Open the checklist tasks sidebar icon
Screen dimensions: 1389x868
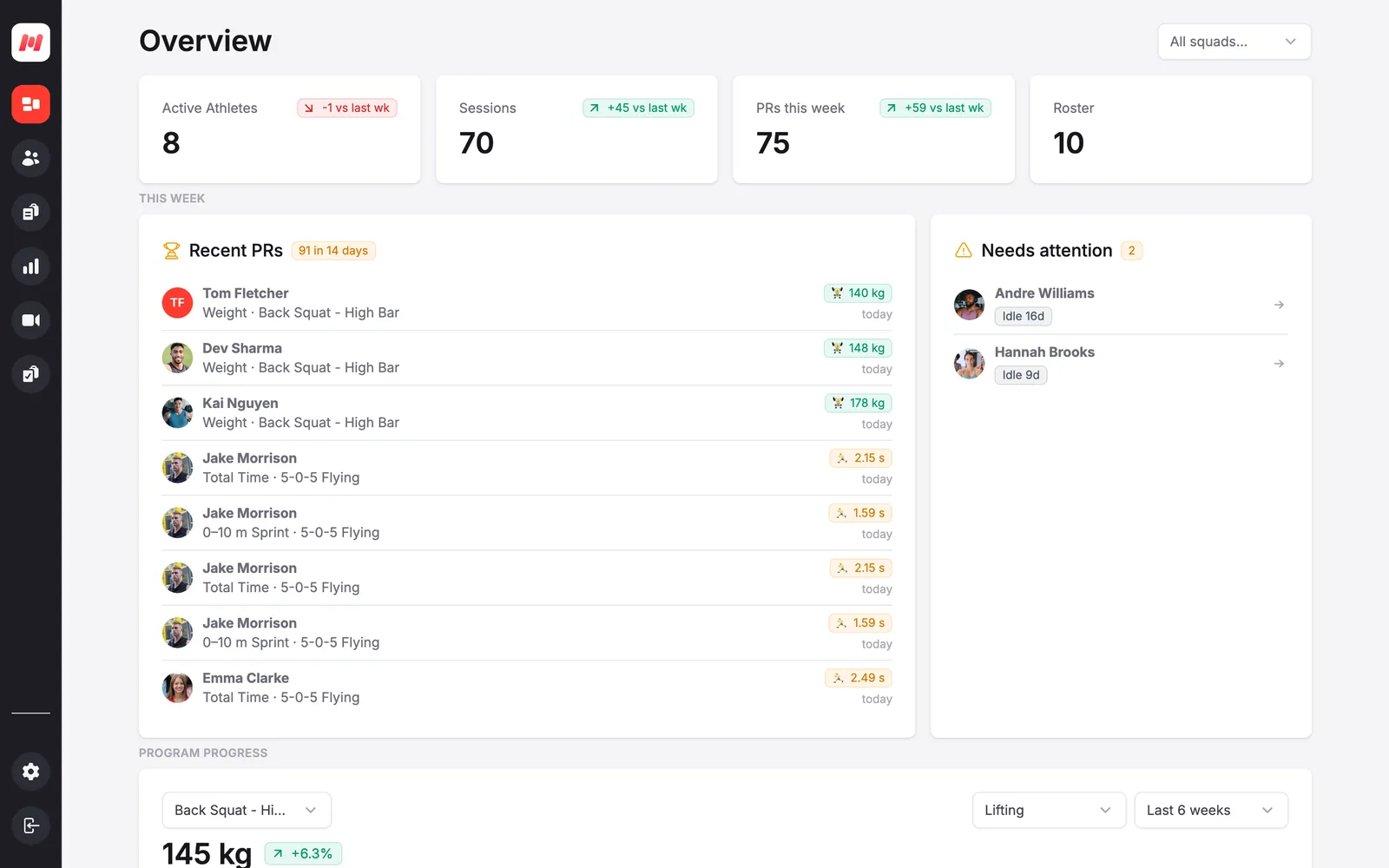coord(30,374)
